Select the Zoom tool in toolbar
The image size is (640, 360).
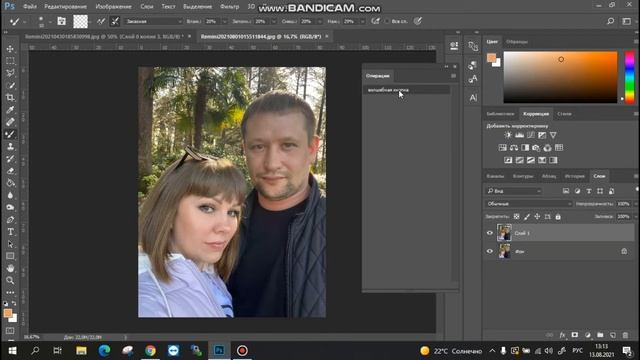click(10, 280)
